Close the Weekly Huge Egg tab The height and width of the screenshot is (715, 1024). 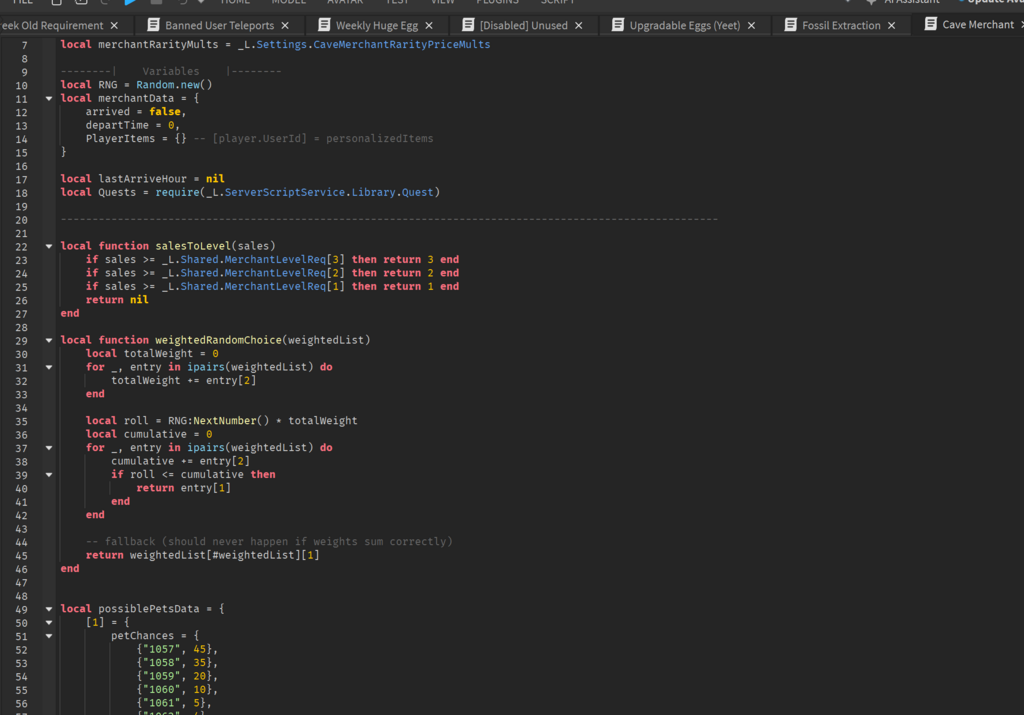pyautogui.click(x=429, y=25)
